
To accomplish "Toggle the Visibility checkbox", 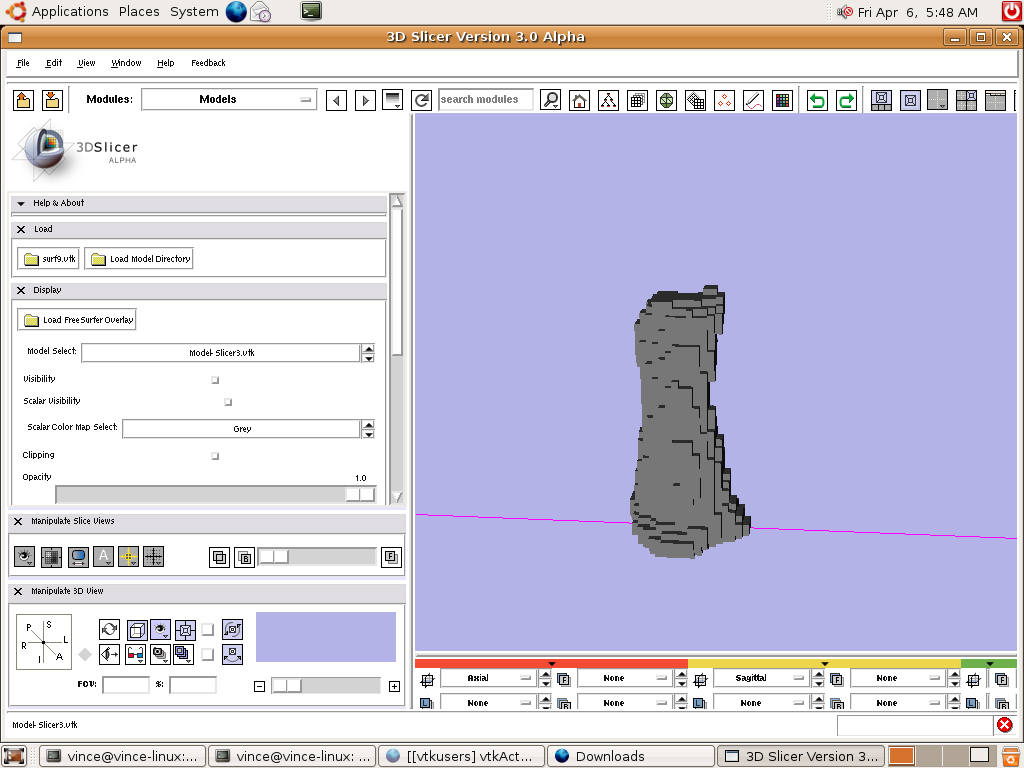I will click(215, 380).
